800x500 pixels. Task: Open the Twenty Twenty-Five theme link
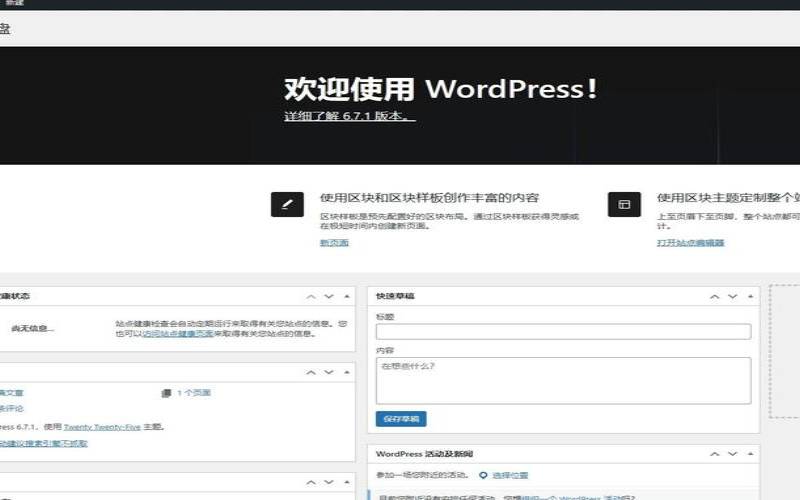pyautogui.click(x=101, y=426)
